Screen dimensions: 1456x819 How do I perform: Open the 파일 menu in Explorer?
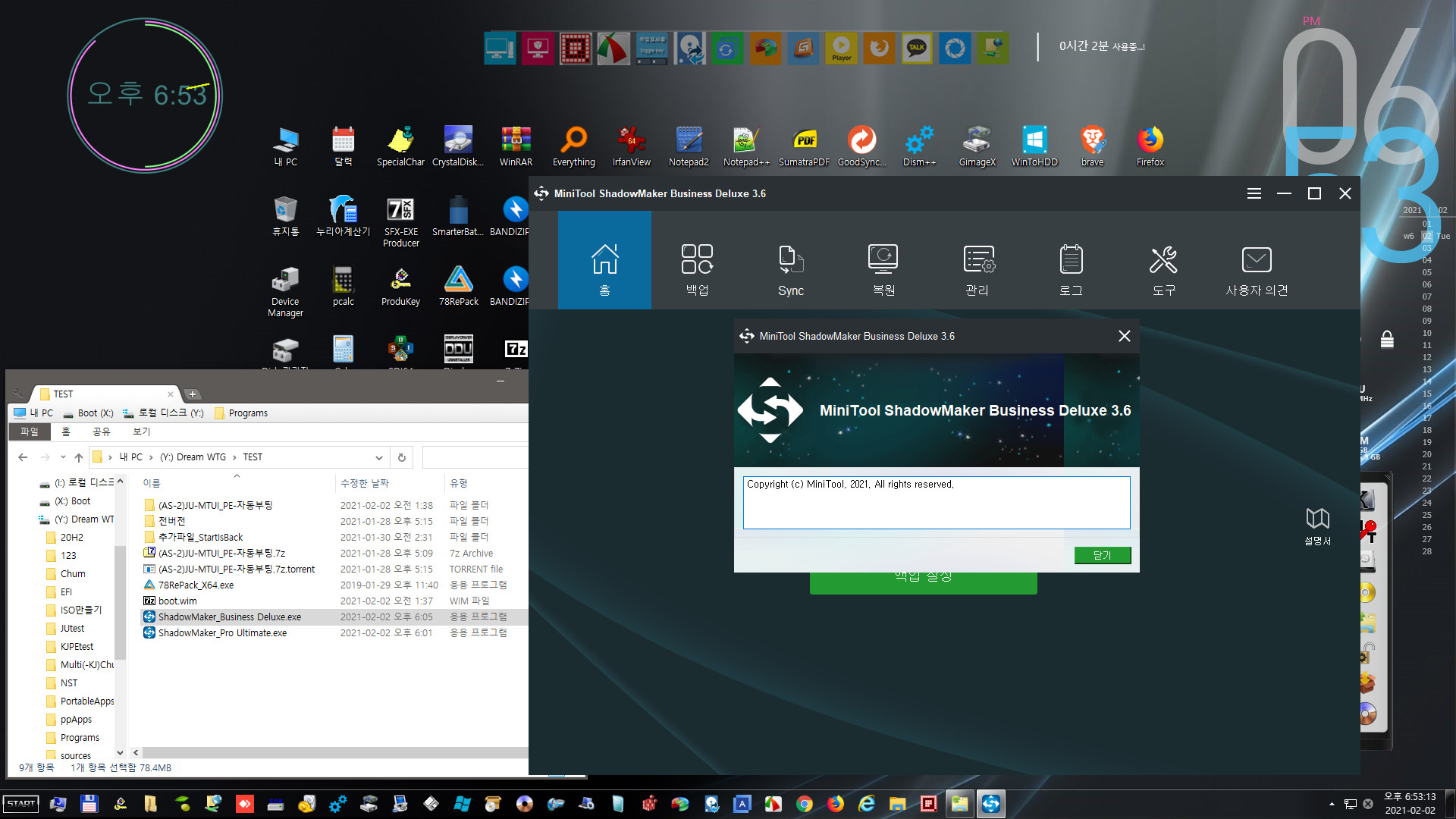click(x=30, y=431)
